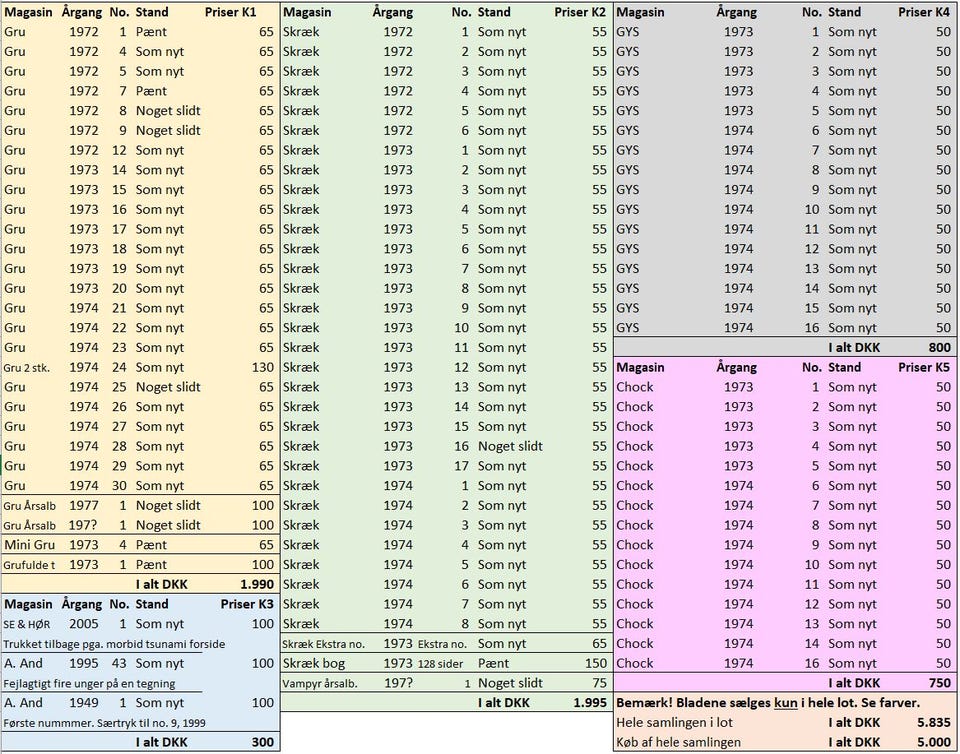
Task: Click 'Noget slidt' in Gru 1972 no. 8 row
Action: (x=168, y=111)
